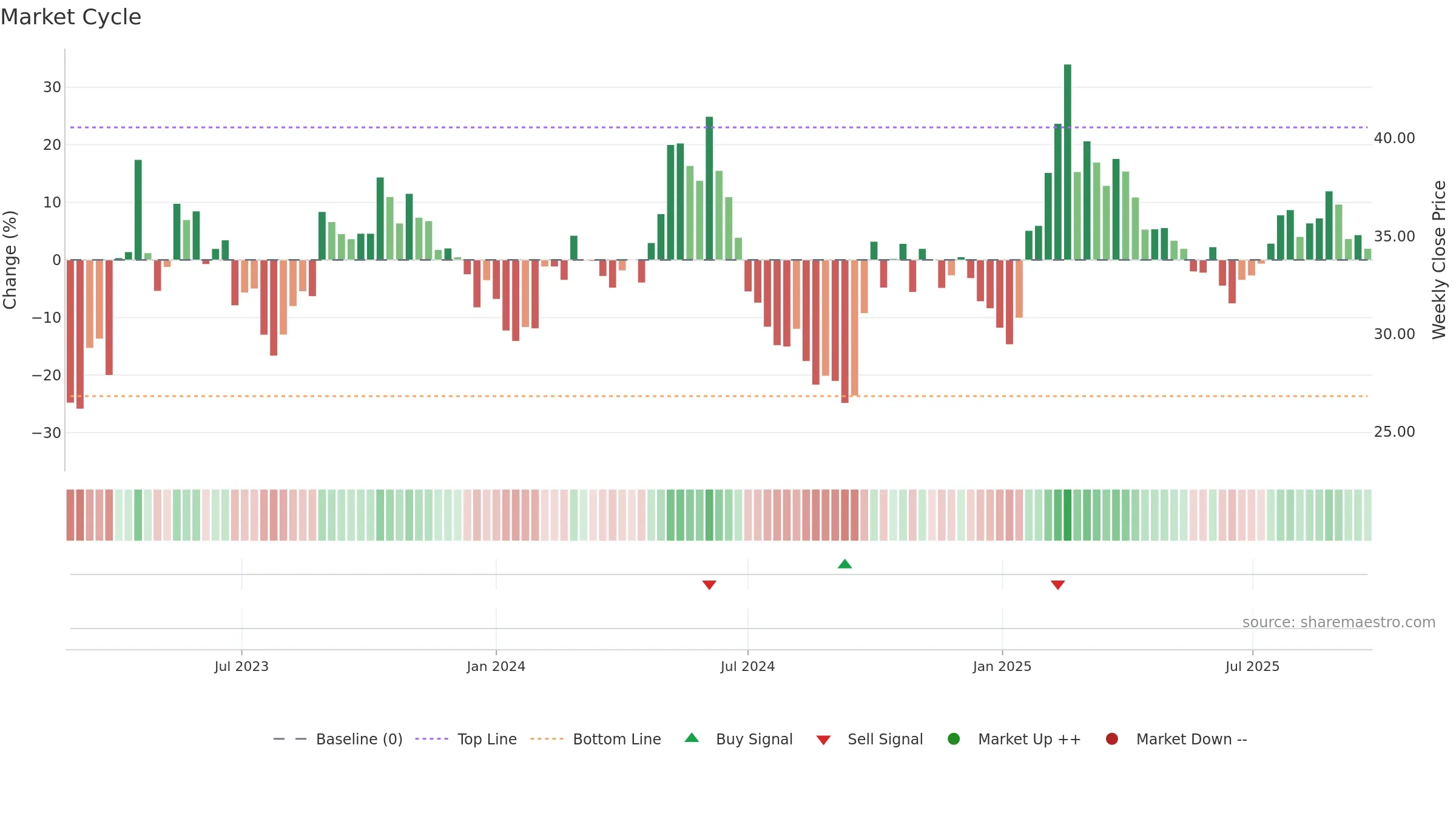Click the 40.00 price axis label
This screenshot has height=819, width=1456.
coord(1394,138)
